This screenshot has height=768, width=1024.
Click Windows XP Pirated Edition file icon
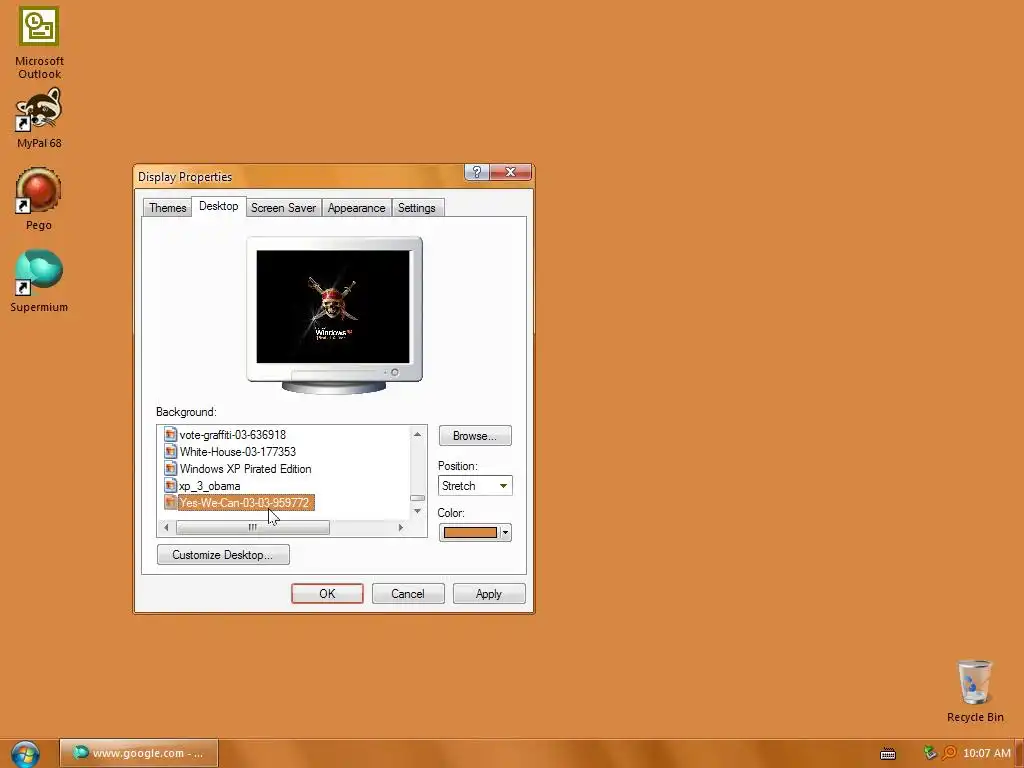(x=170, y=468)
